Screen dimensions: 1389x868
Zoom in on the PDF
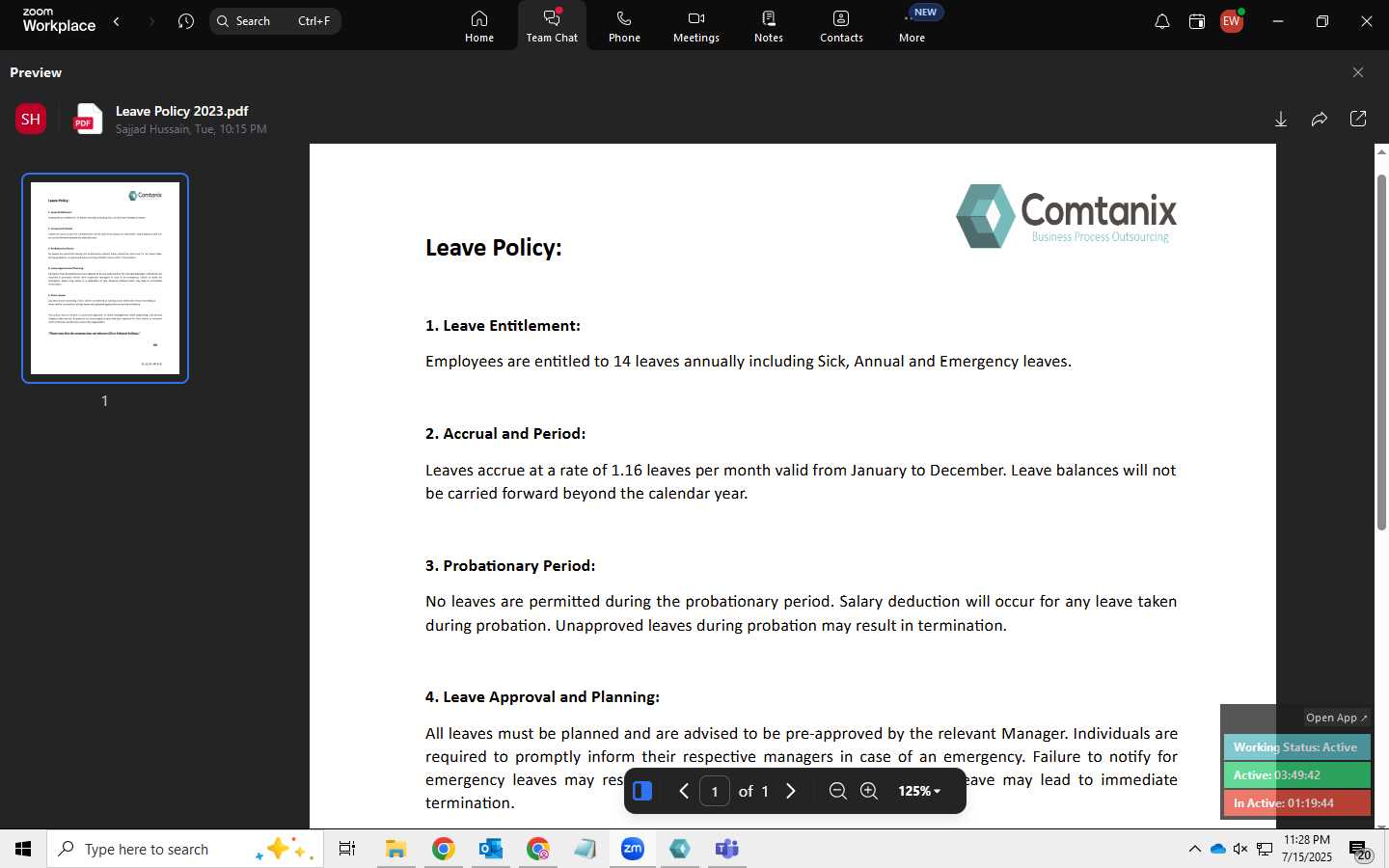click(869, 791)
